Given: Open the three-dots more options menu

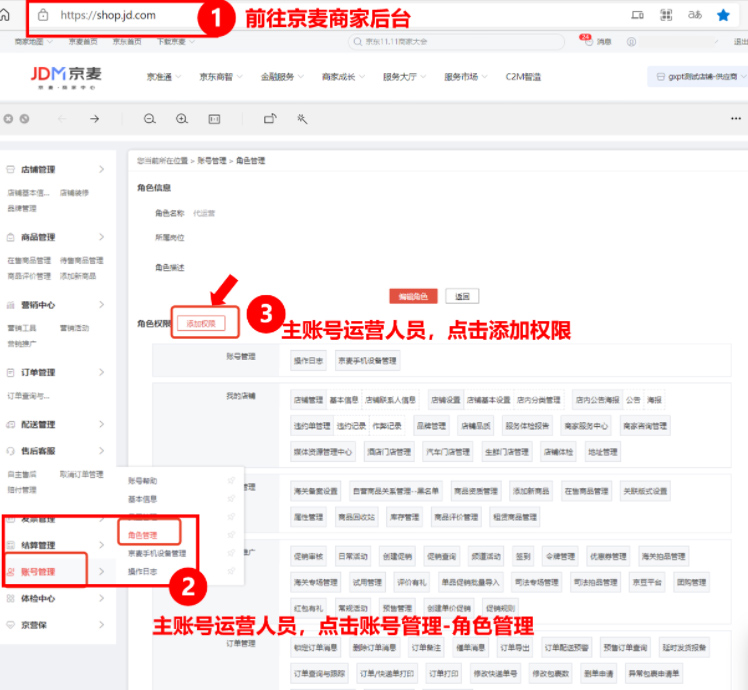Looking at the screenshot, I should click(736, 119).
